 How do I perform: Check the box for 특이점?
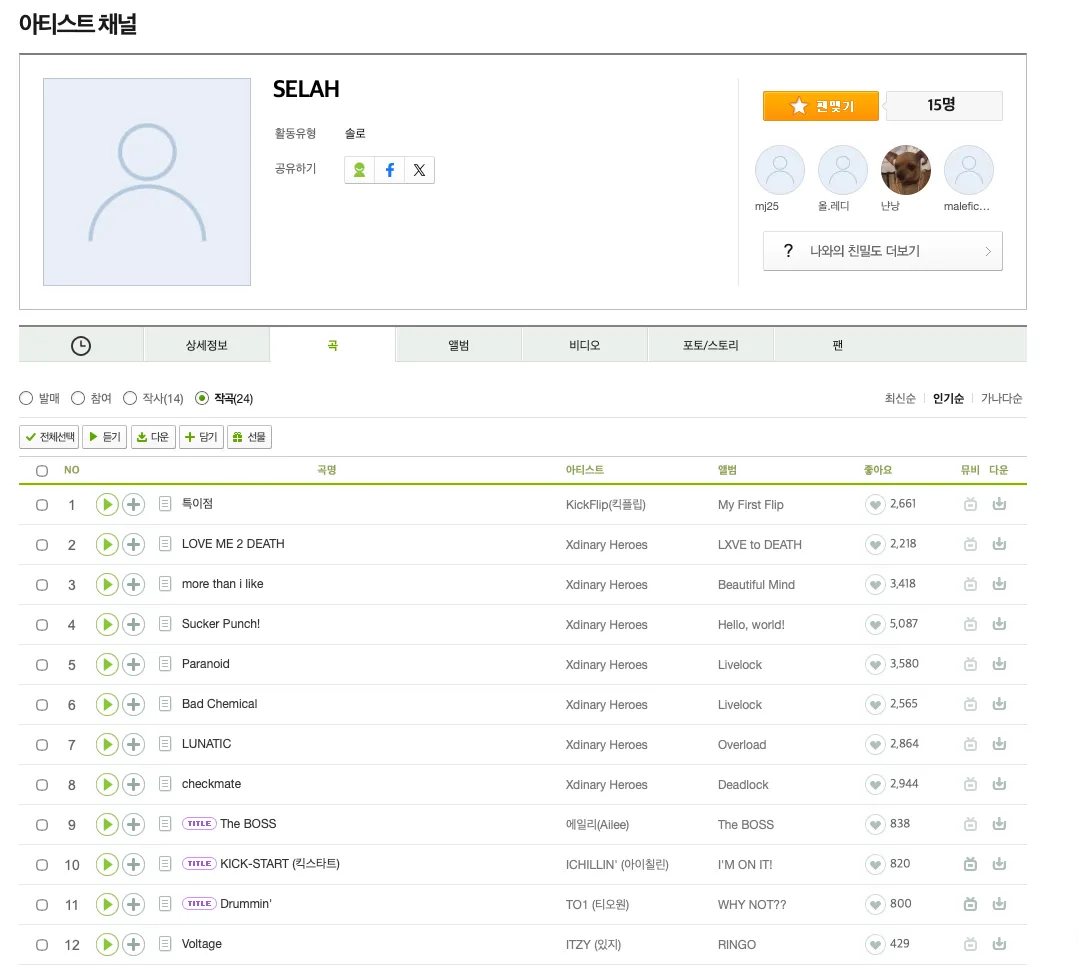[42, 505]
